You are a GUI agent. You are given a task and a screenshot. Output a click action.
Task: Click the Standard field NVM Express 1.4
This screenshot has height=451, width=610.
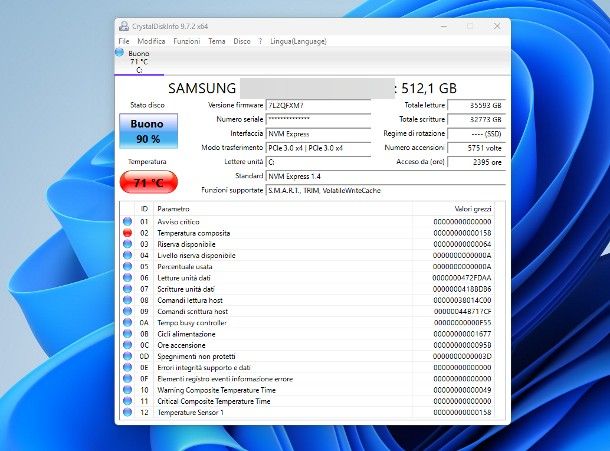pyautogui.click(x=386, y=176)
